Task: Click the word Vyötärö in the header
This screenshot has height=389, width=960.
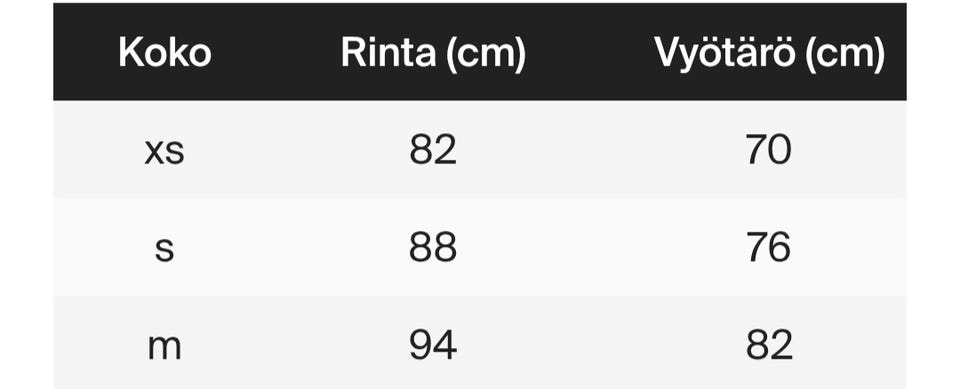Action: pyautogui.click(x=726, y=53)
